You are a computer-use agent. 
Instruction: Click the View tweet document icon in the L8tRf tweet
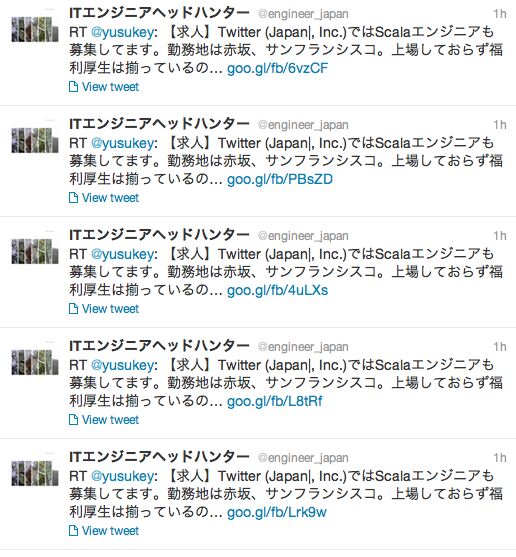73,420
